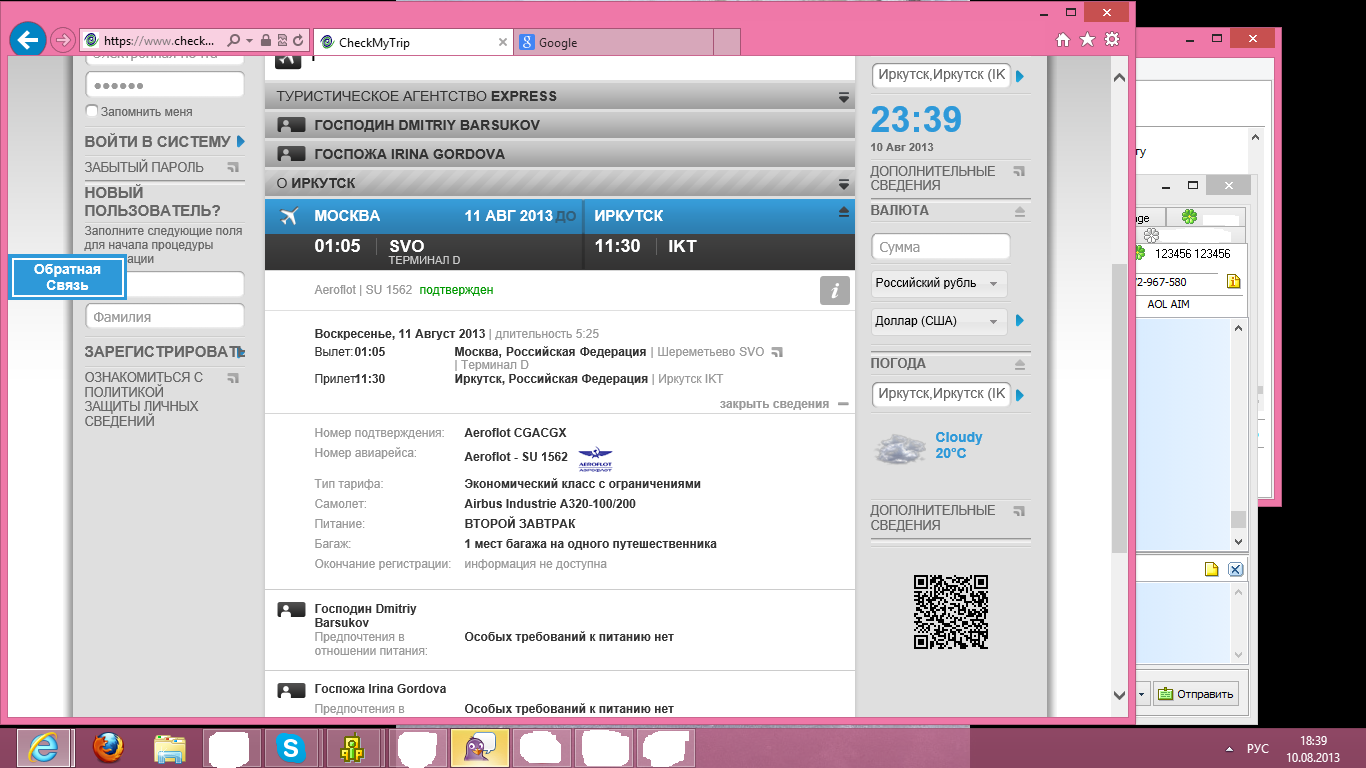Viewport: 1366px width, 768px height.
Task: Click the ЗАРЕГИСТРИРОВАТЬ button
Action: coord(164,352)
